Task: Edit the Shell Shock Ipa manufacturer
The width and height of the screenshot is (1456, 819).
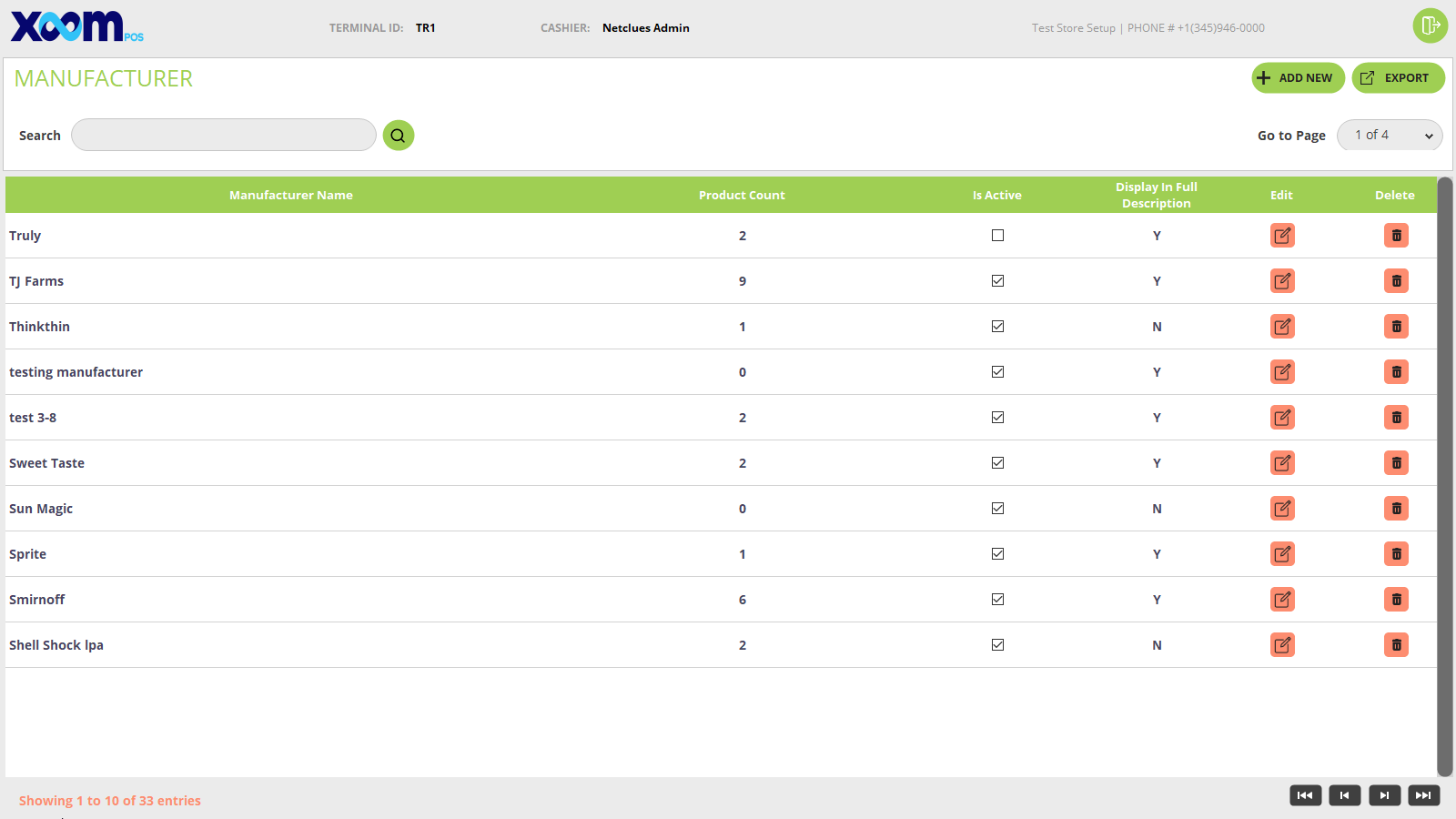Action: tap(1282, 645)
